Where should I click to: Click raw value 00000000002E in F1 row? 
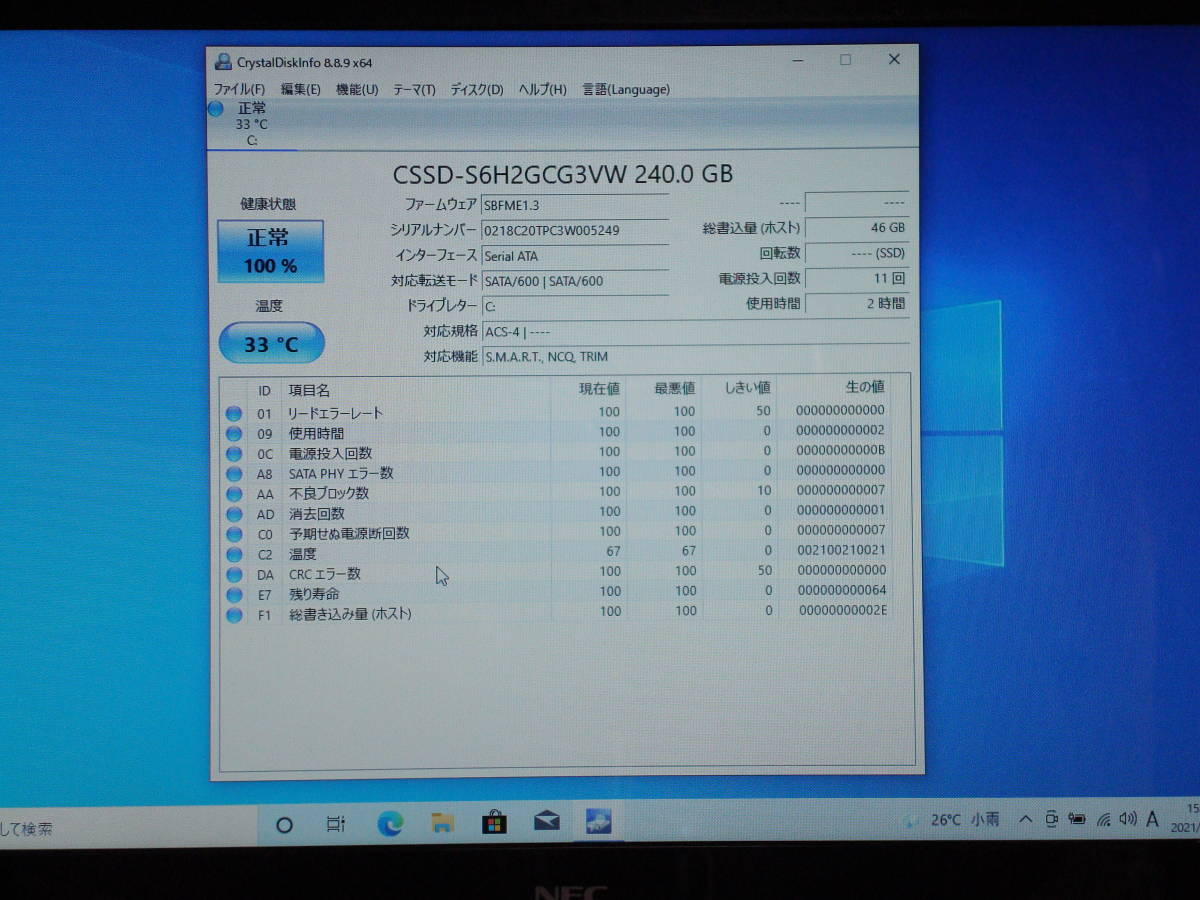point(843,610)
